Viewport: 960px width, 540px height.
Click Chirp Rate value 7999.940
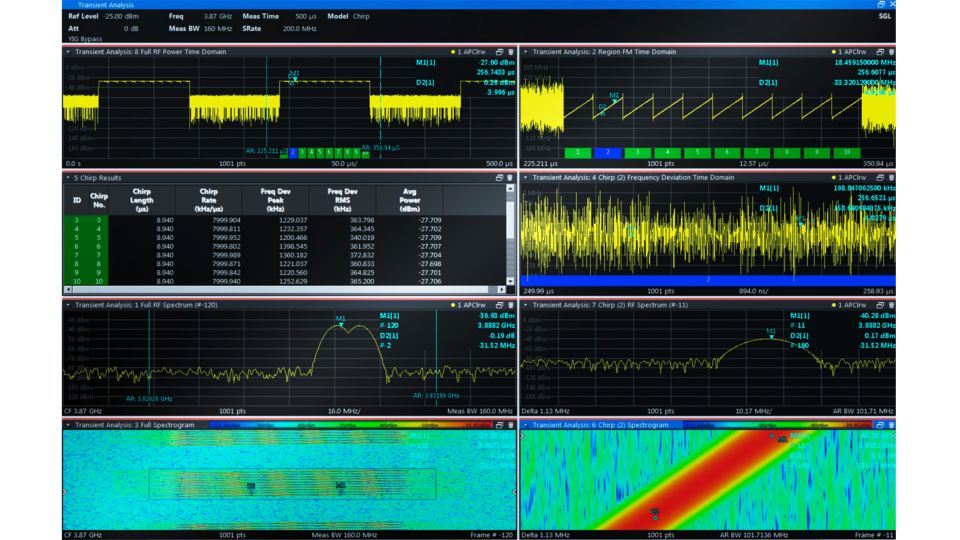[227, 282]
